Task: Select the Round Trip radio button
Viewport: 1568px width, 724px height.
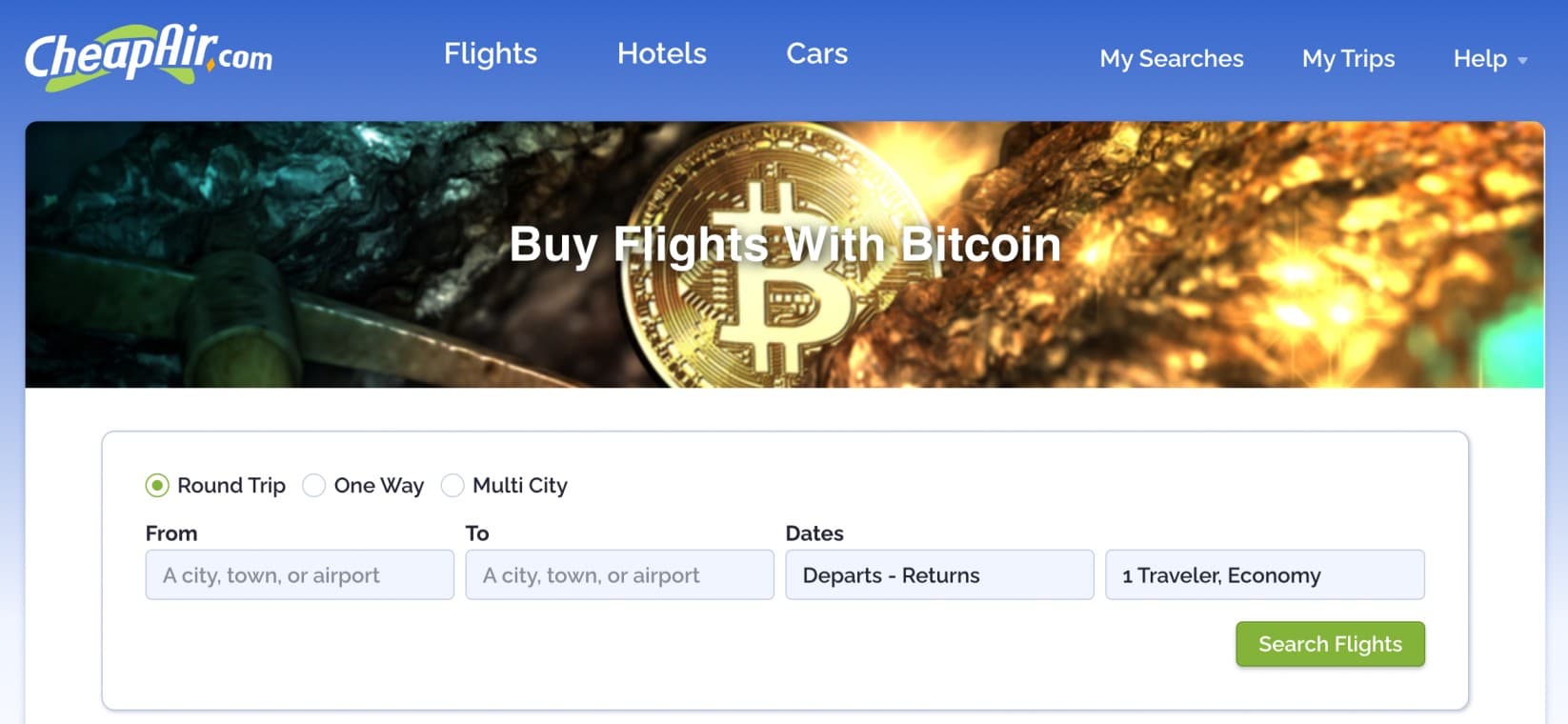Action: [157, 486]
